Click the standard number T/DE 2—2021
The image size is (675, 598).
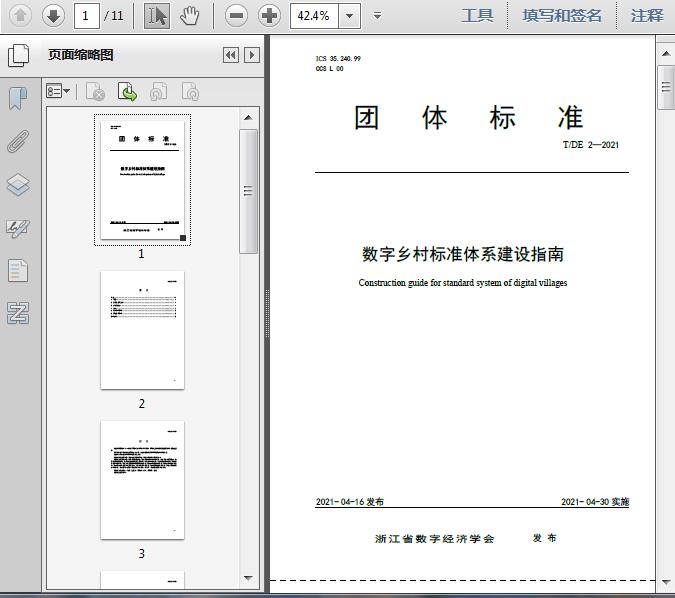pyautogui.click(x=591, y=145)
